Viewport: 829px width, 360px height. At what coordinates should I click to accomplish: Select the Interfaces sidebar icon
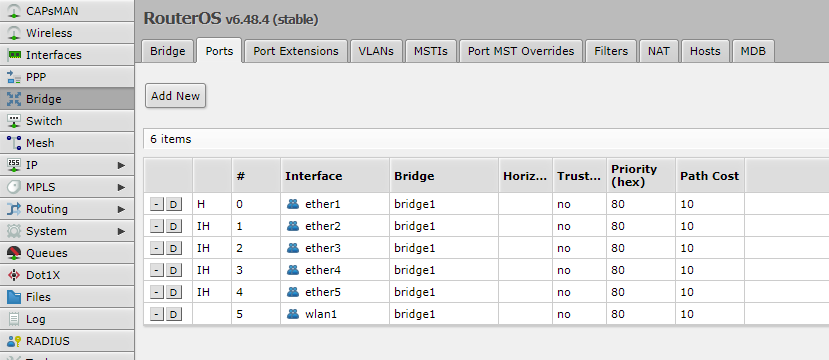(x=14, y=55)
